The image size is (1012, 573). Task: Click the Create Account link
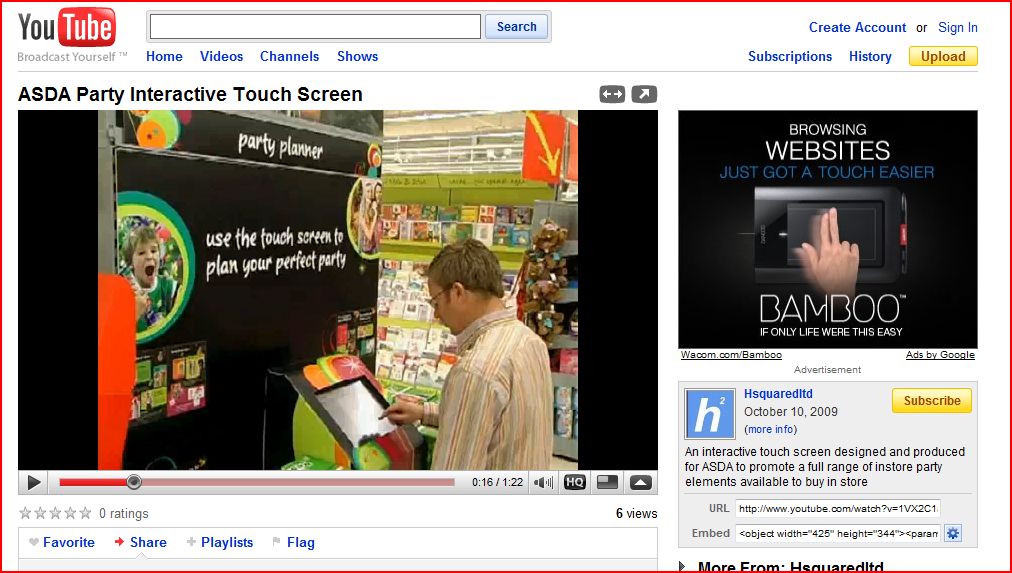(857, 27)
